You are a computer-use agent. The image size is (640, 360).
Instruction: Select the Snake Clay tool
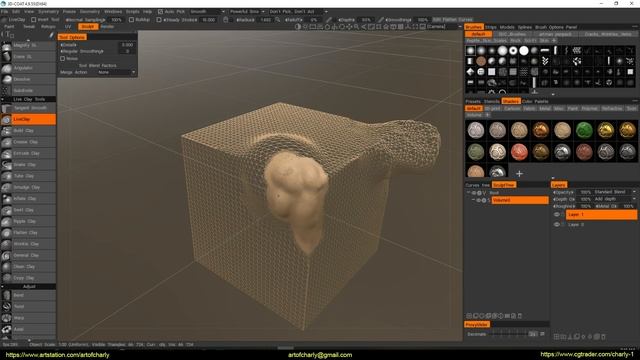[28, 164]
